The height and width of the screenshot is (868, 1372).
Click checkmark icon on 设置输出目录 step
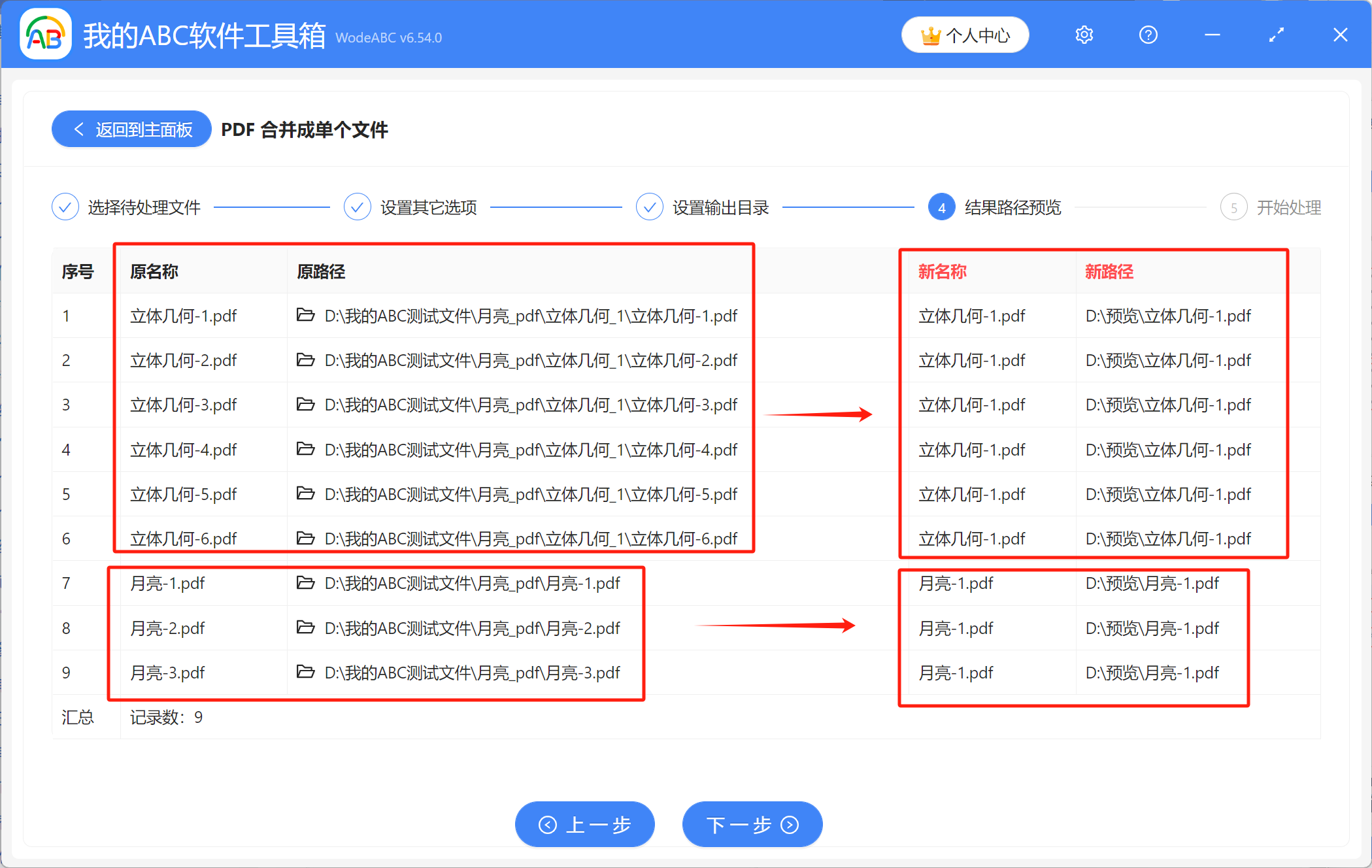tap(649, 207)
